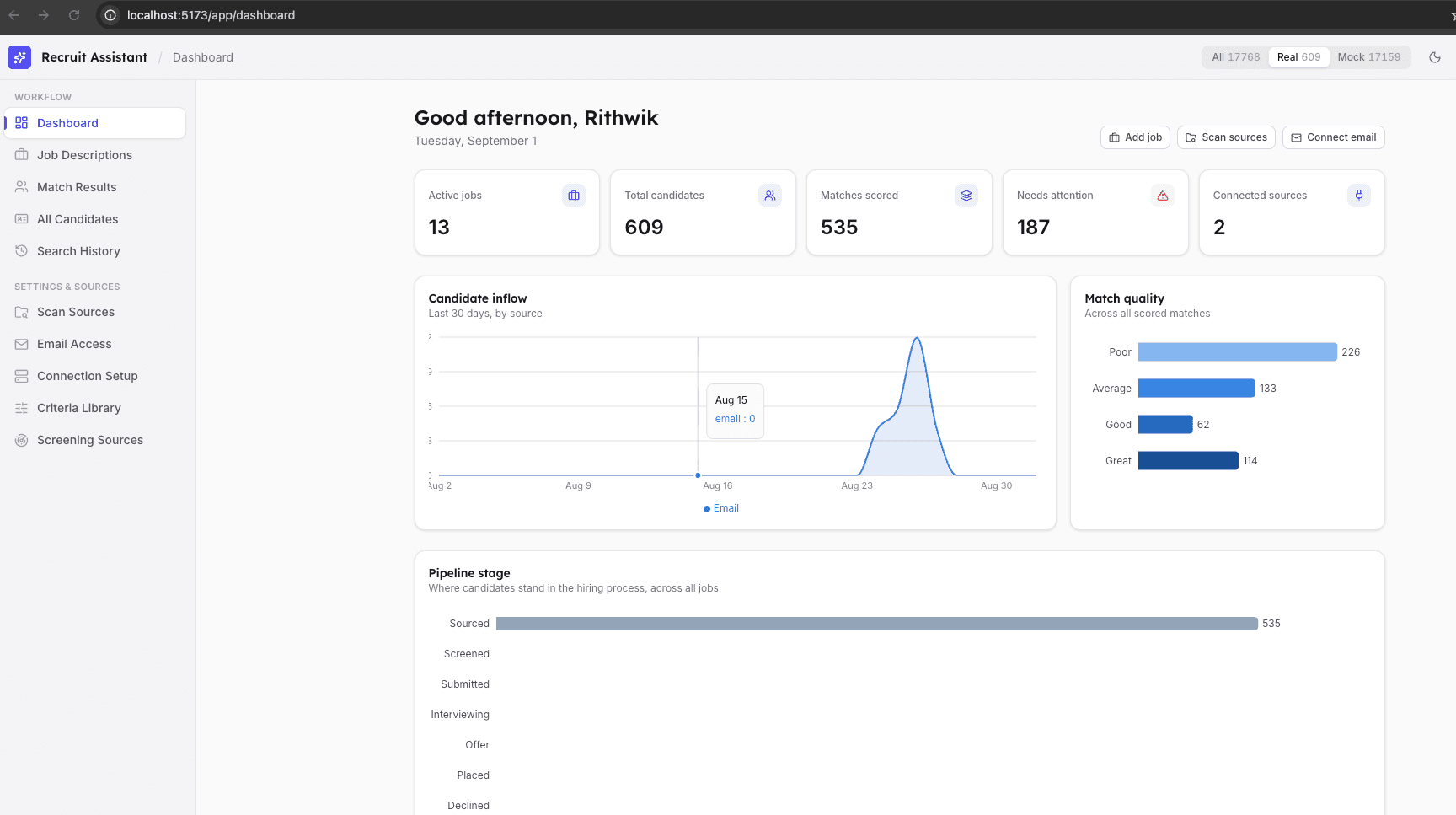Viewport: 1456px width, 815px height.
Task: Click the Job Descriptions briefcase icon
Action: pos(22,155)
